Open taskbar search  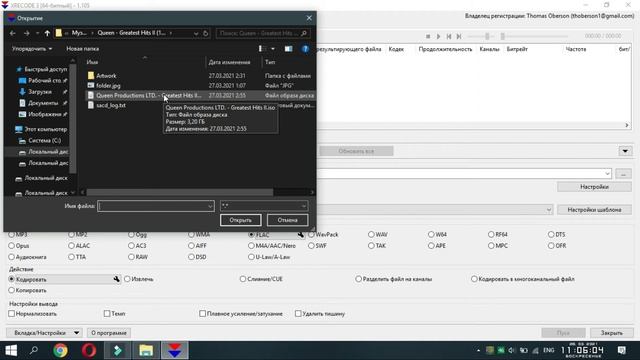[x=34, y=350]
